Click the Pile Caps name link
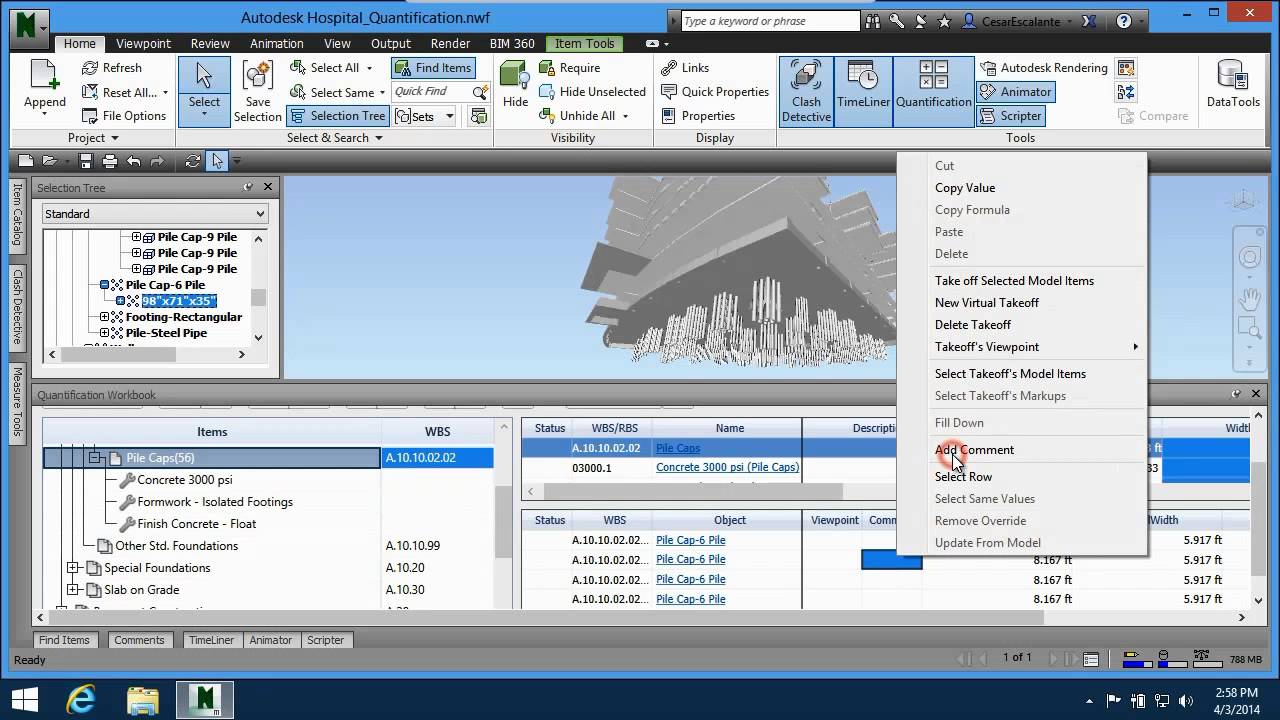 click(x=677, y=448)
